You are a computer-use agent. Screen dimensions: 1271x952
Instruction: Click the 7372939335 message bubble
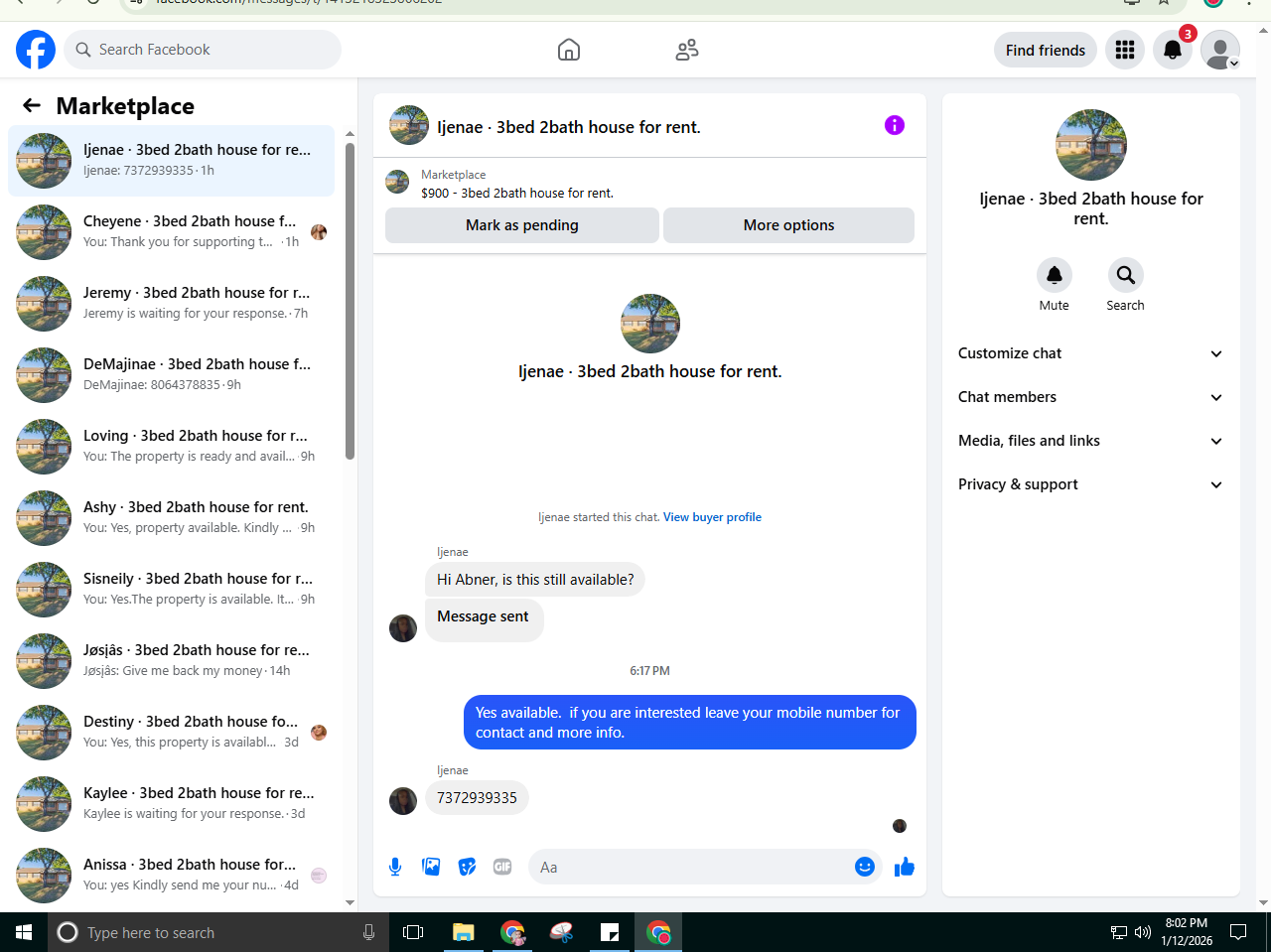click(x=477, y=798)
